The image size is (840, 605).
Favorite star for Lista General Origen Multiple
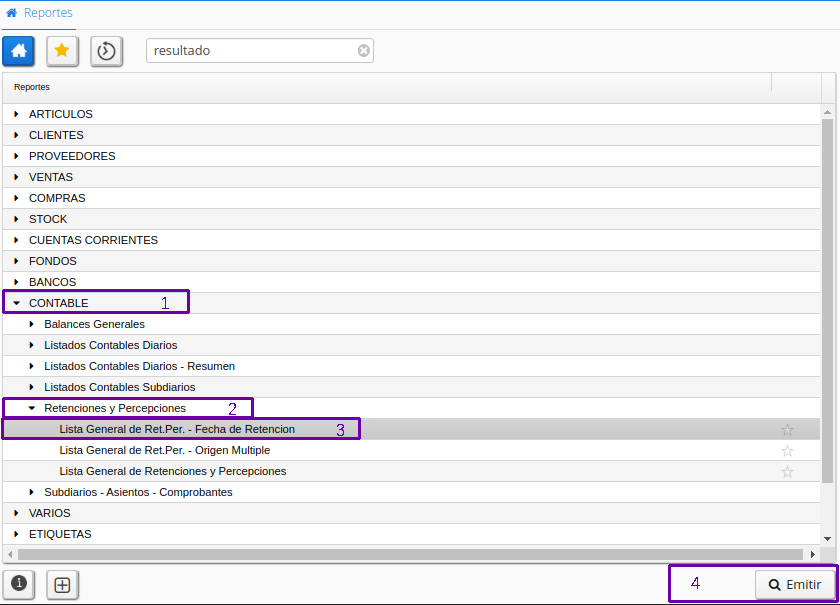[787, 451]
